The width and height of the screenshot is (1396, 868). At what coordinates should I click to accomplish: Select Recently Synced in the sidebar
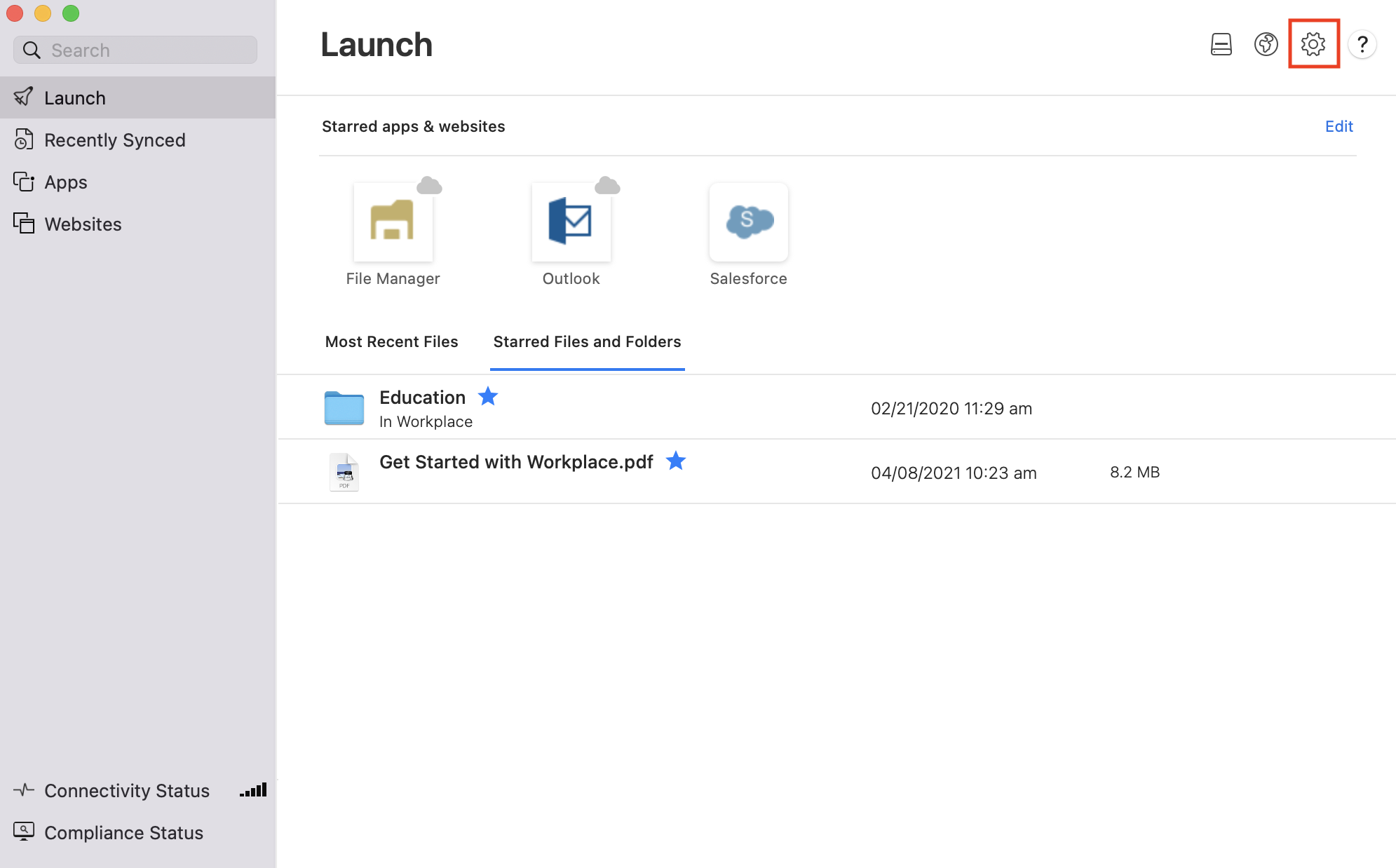115,140
